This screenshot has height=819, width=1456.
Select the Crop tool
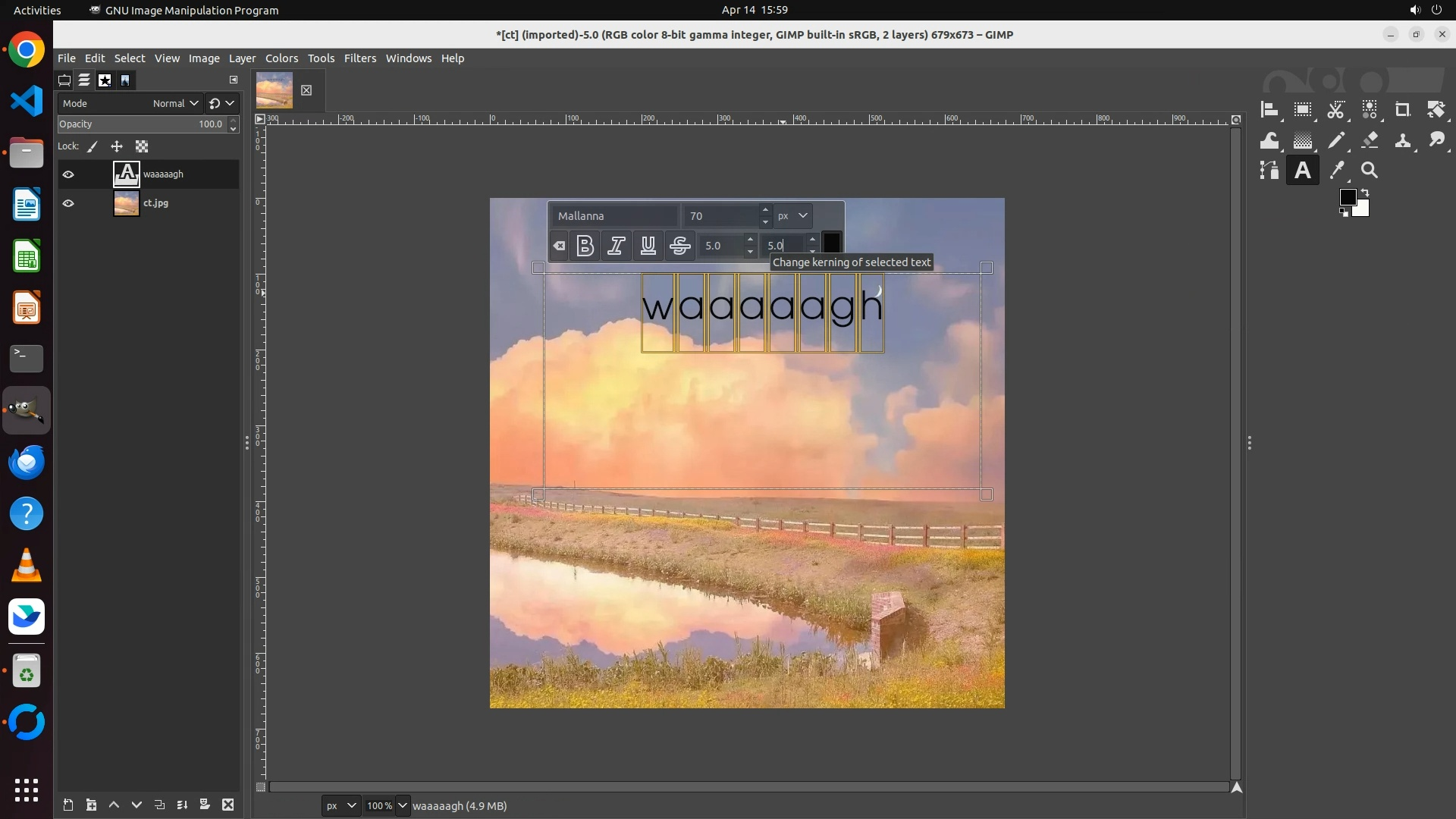click(1402, 110)
